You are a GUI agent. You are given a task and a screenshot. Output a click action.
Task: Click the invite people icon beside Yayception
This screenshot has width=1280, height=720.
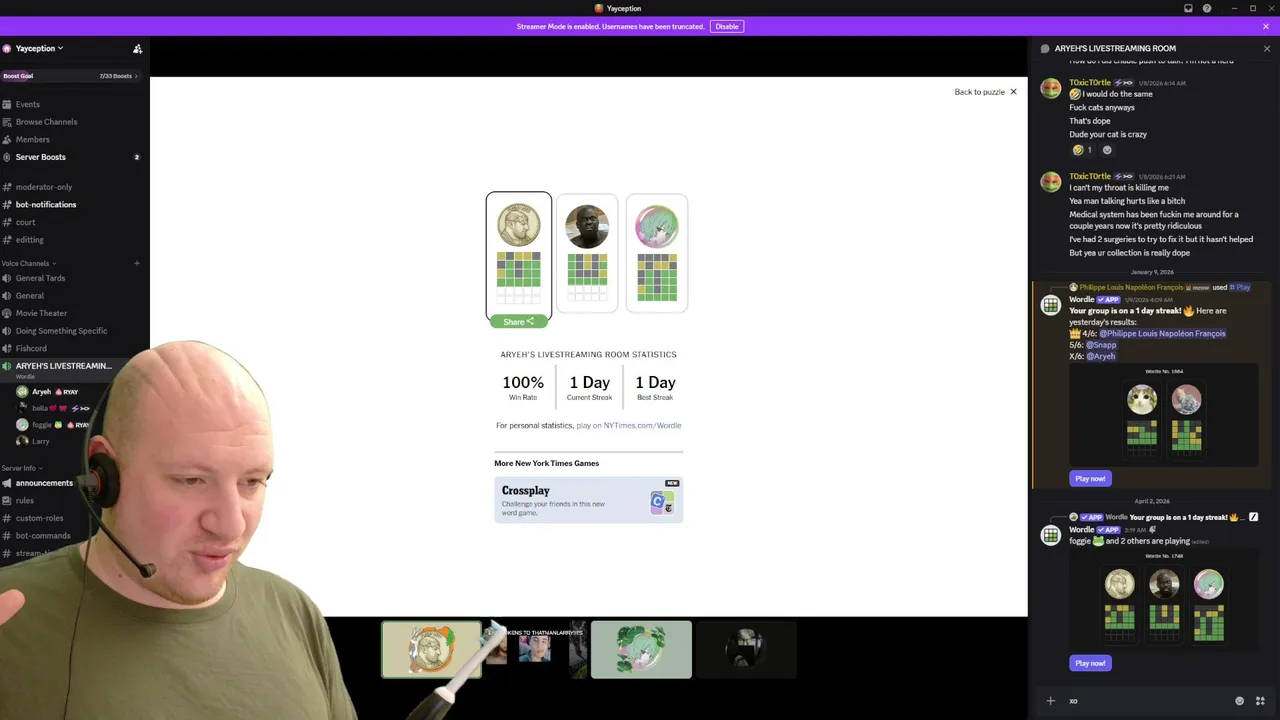[137, 48]
